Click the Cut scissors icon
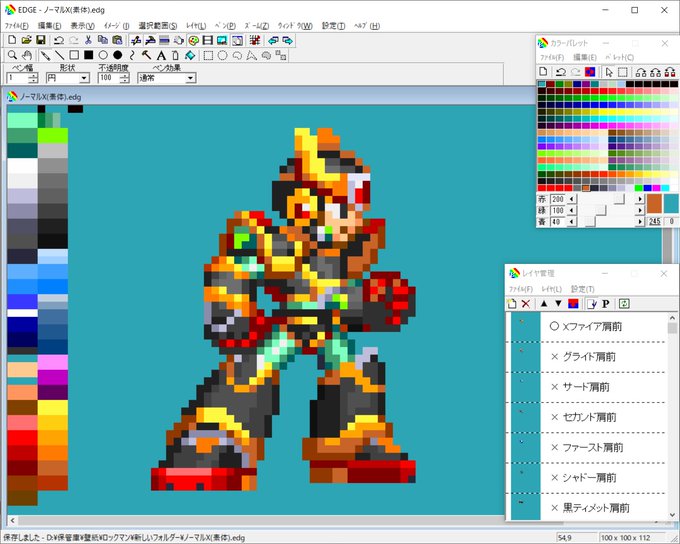This screenshot has width=680, height=544. point(88,40)
